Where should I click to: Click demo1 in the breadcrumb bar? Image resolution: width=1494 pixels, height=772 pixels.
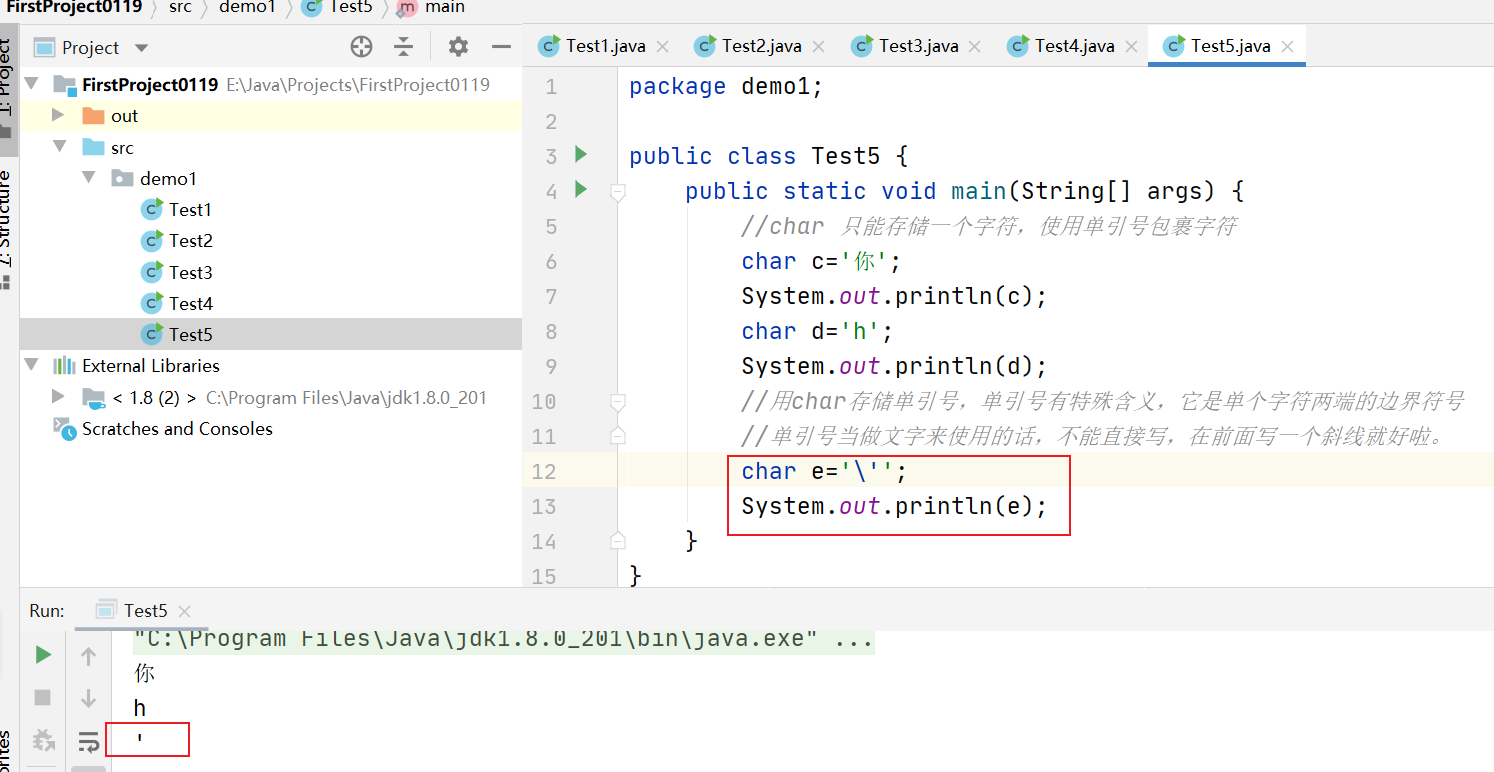pyautogui.click(x=247, y=7)
